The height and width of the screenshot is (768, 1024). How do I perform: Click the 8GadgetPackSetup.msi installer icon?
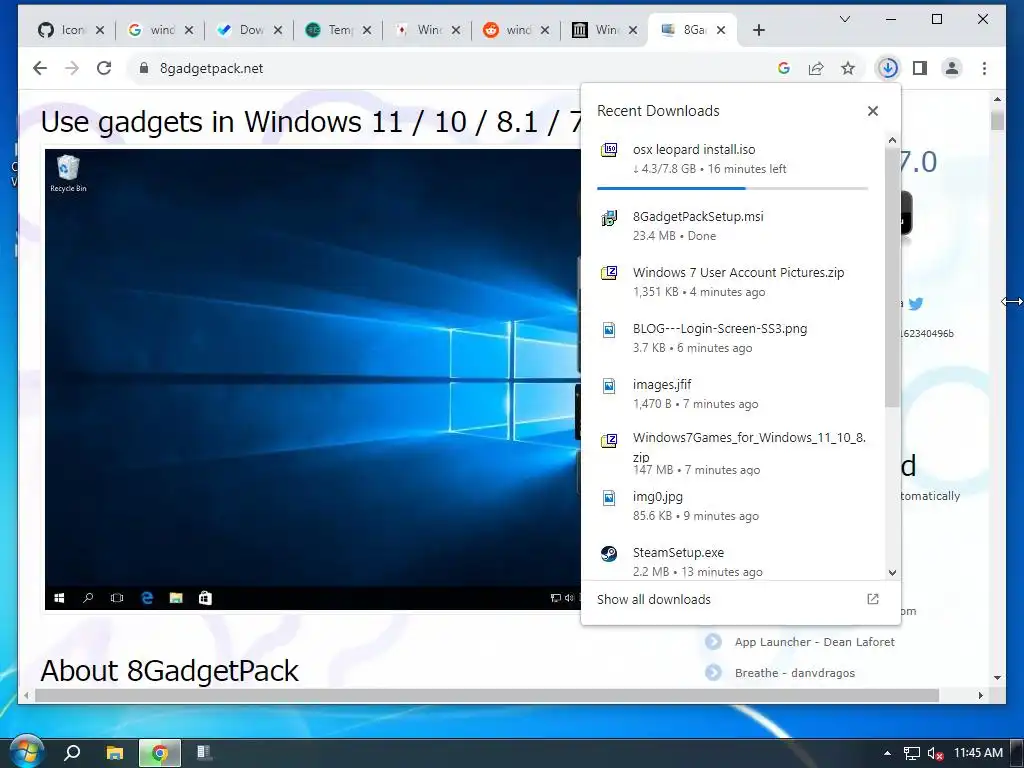click(609, 217)
